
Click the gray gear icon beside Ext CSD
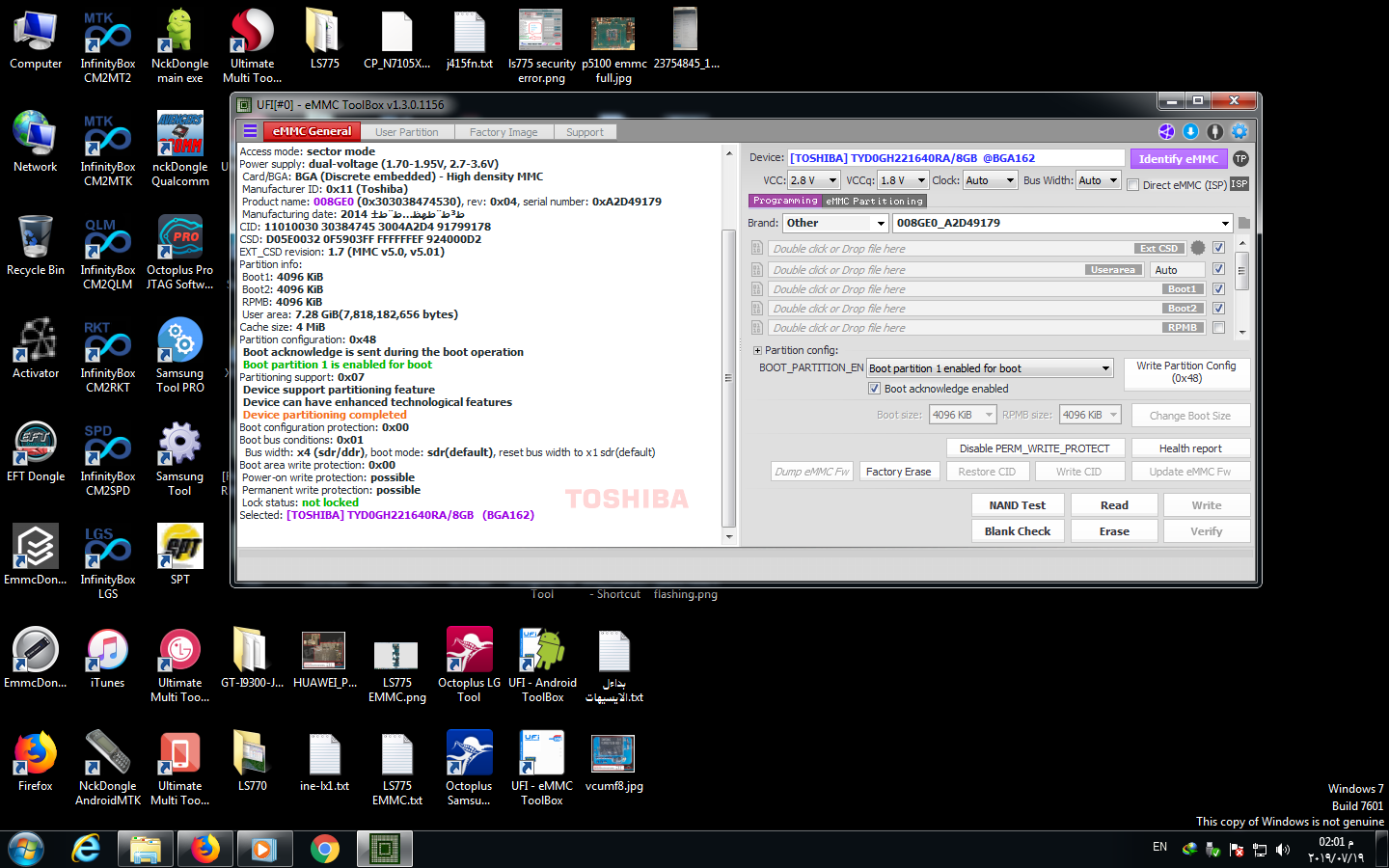[1198, 248]
